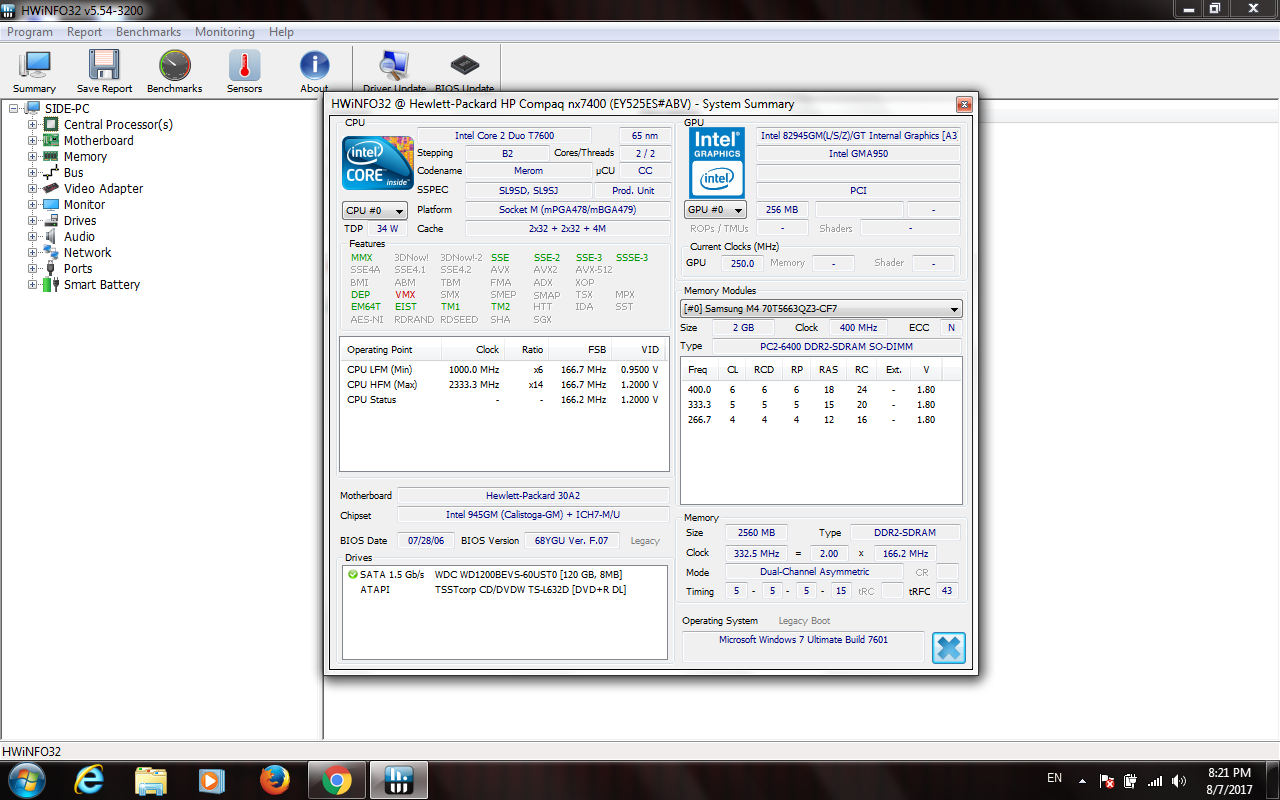Click the About info icon

[314, 67]
